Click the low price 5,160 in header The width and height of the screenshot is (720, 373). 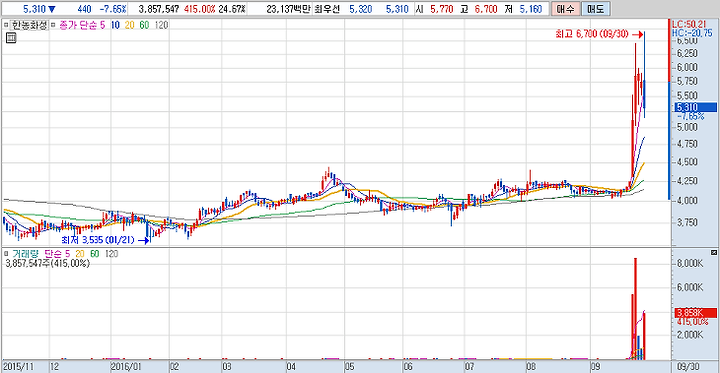[531, 9]
